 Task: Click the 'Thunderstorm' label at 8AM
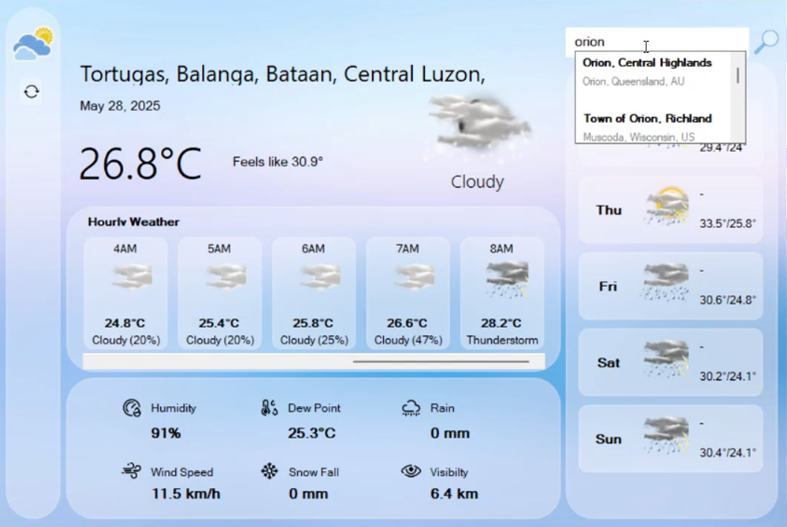(502, 340)
